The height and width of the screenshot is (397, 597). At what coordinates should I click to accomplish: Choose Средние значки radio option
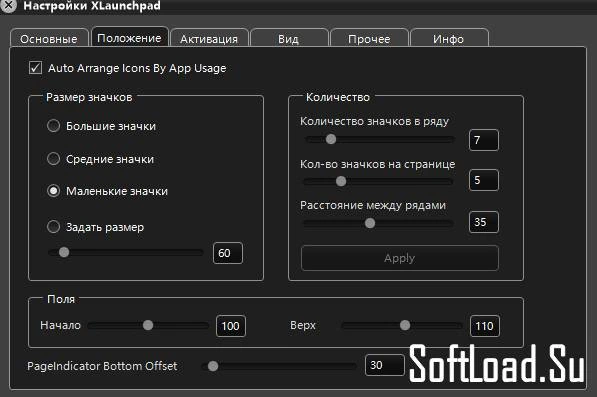(53, 158)
